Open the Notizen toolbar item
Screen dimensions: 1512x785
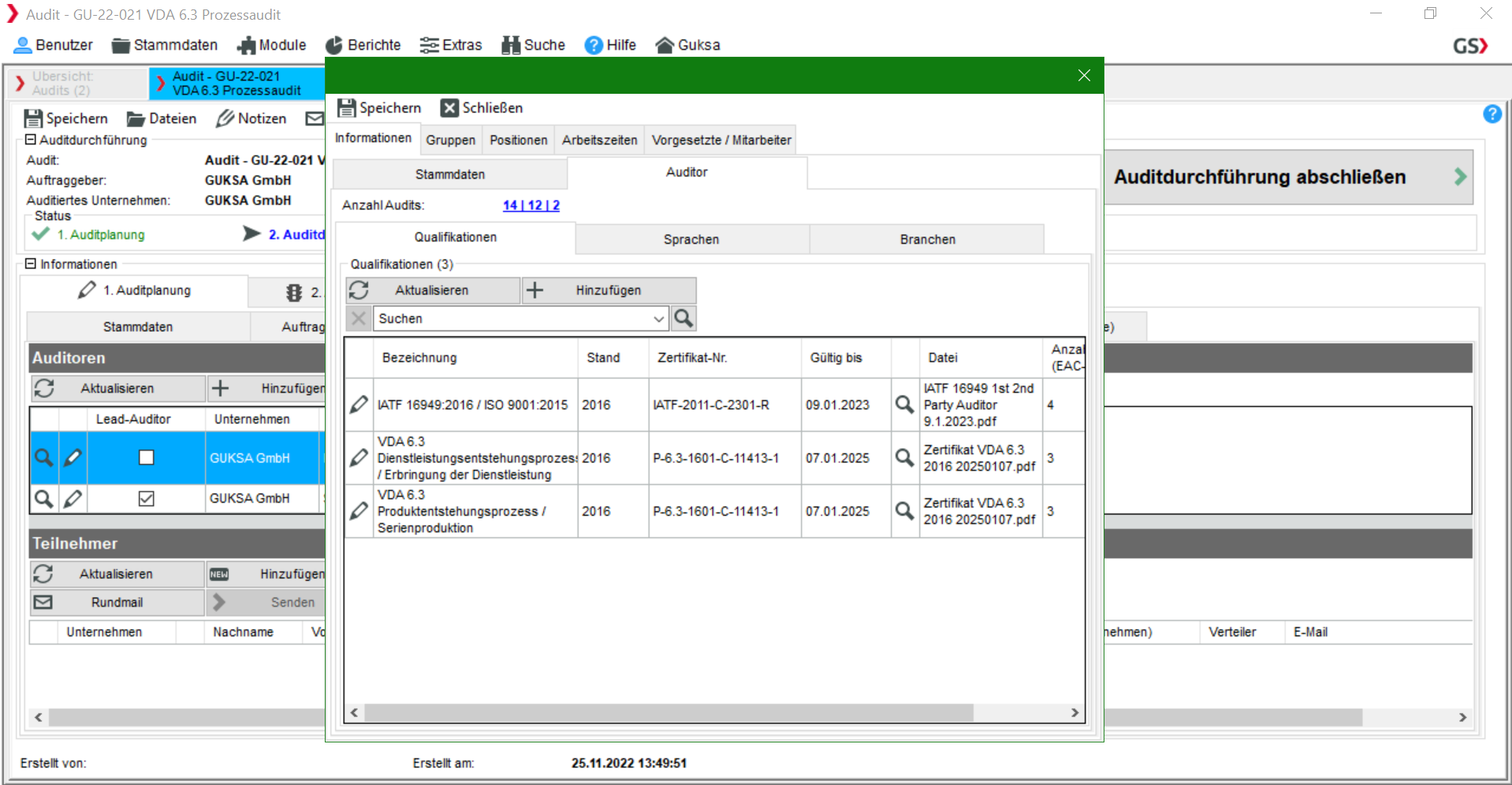(251, 118)
